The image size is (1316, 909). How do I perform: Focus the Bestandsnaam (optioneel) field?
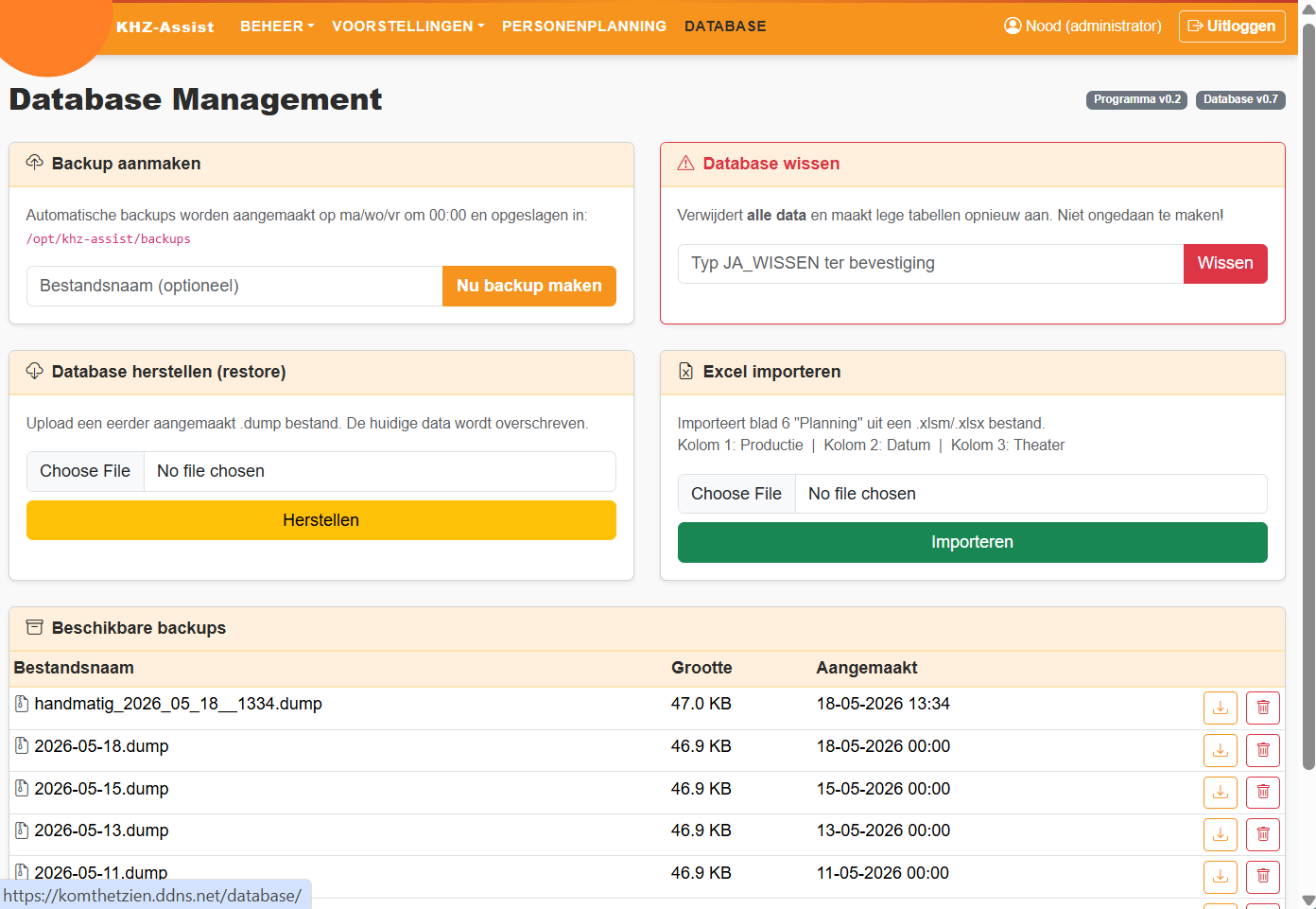click(234, 286)
